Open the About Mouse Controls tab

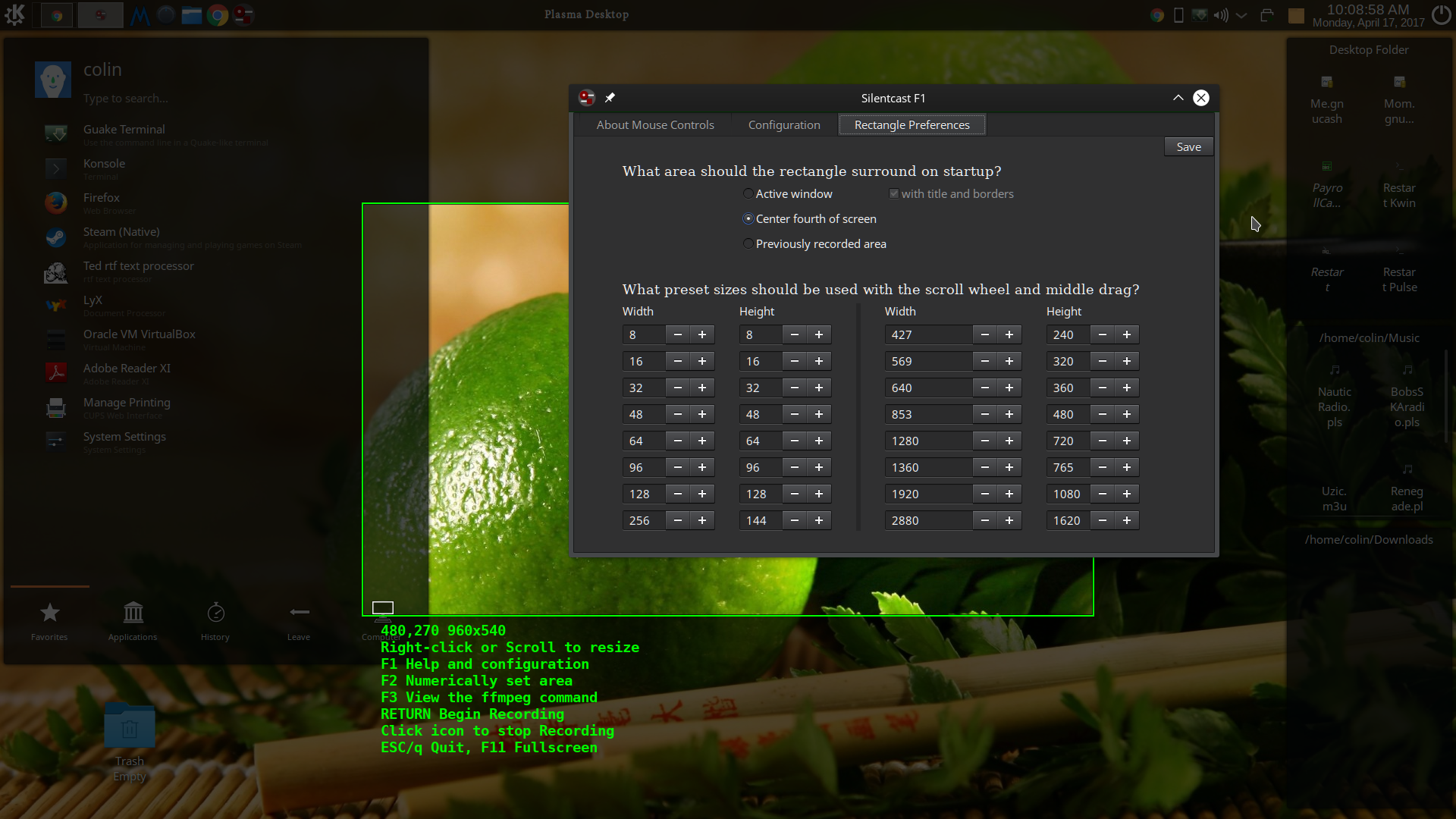[x=655, y=125]
